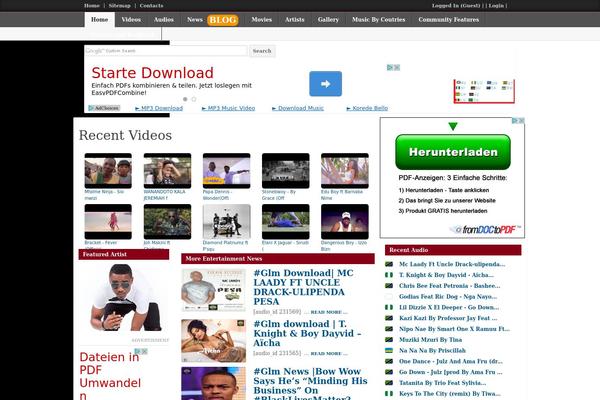Open the News menu item

click(x=195, y=20)
